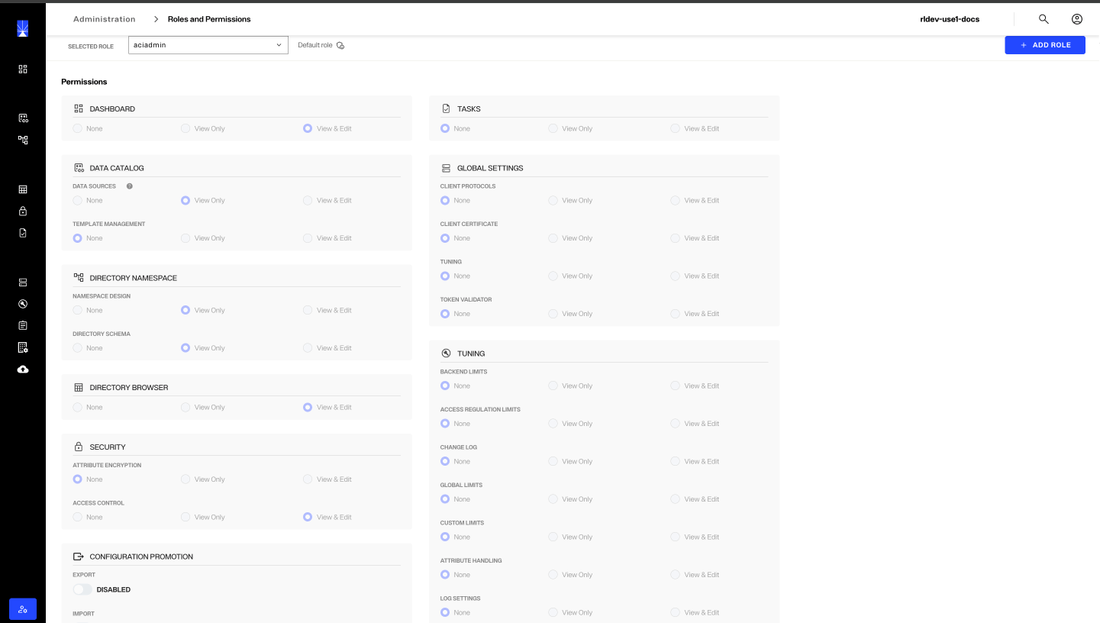Select View & Edit for Custom Limits

click(x=675, y=537)
